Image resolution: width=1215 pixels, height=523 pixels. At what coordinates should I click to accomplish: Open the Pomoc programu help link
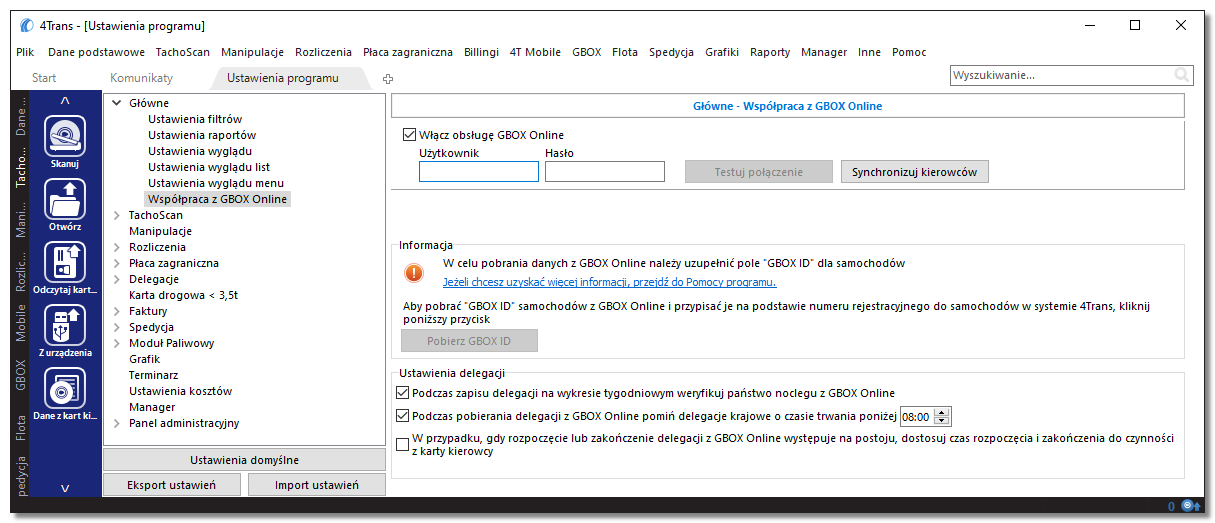tap(609, 282)
